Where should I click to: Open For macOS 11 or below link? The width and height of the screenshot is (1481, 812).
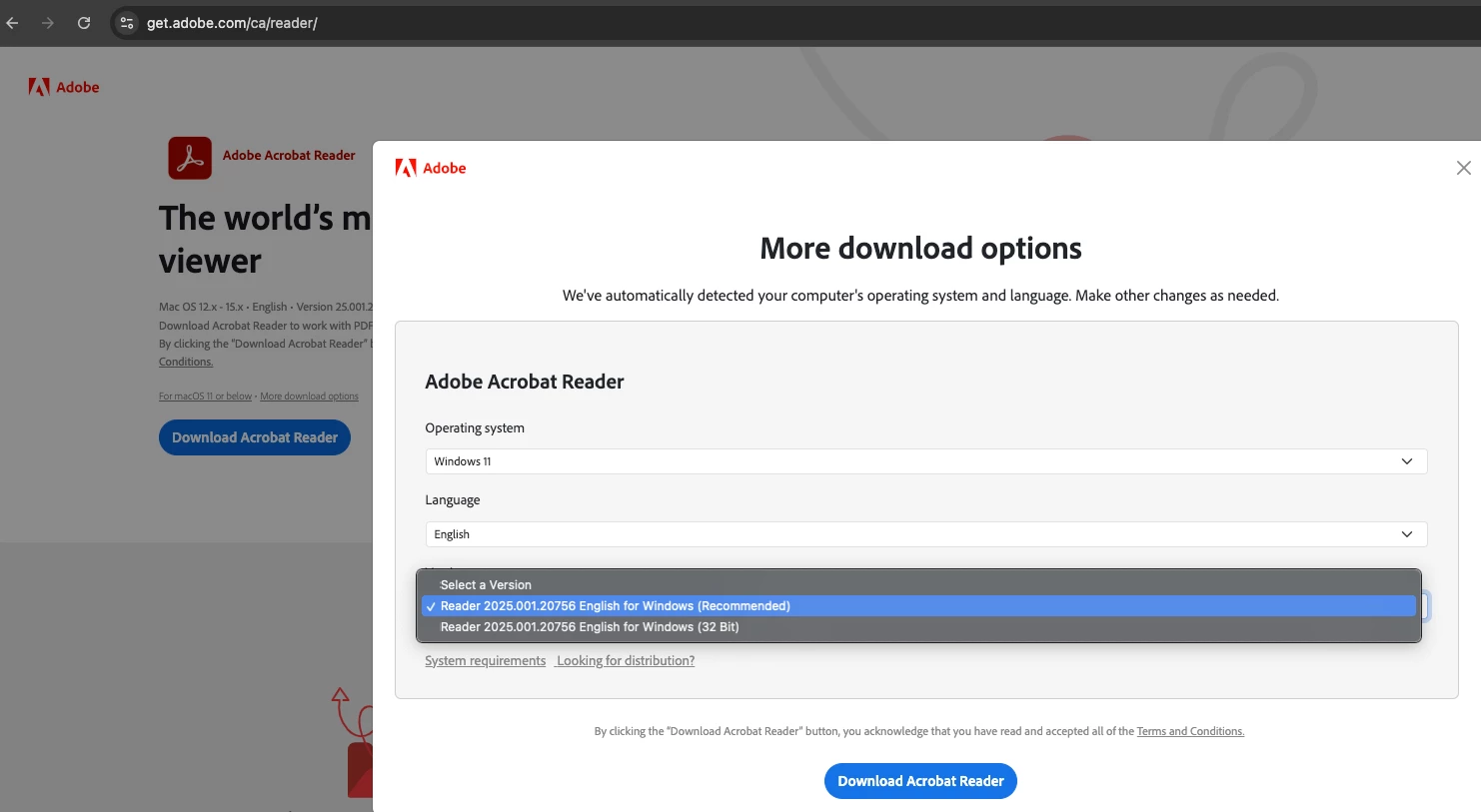coord(205,397)
